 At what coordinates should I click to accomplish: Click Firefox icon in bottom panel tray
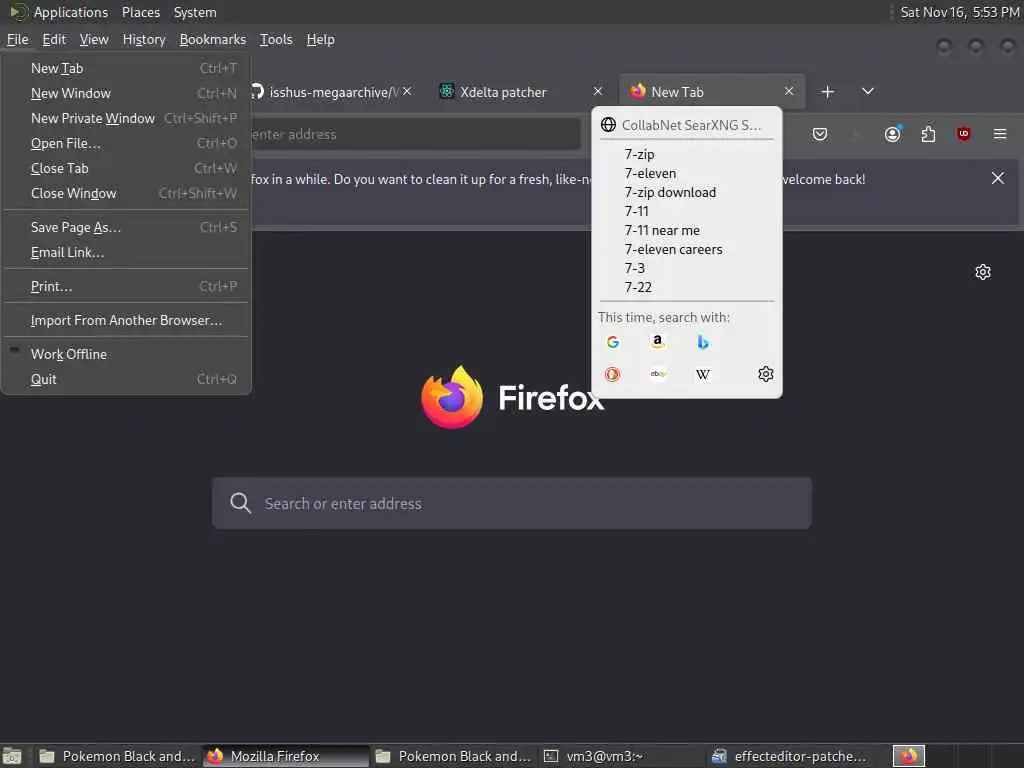pos(909,756)
